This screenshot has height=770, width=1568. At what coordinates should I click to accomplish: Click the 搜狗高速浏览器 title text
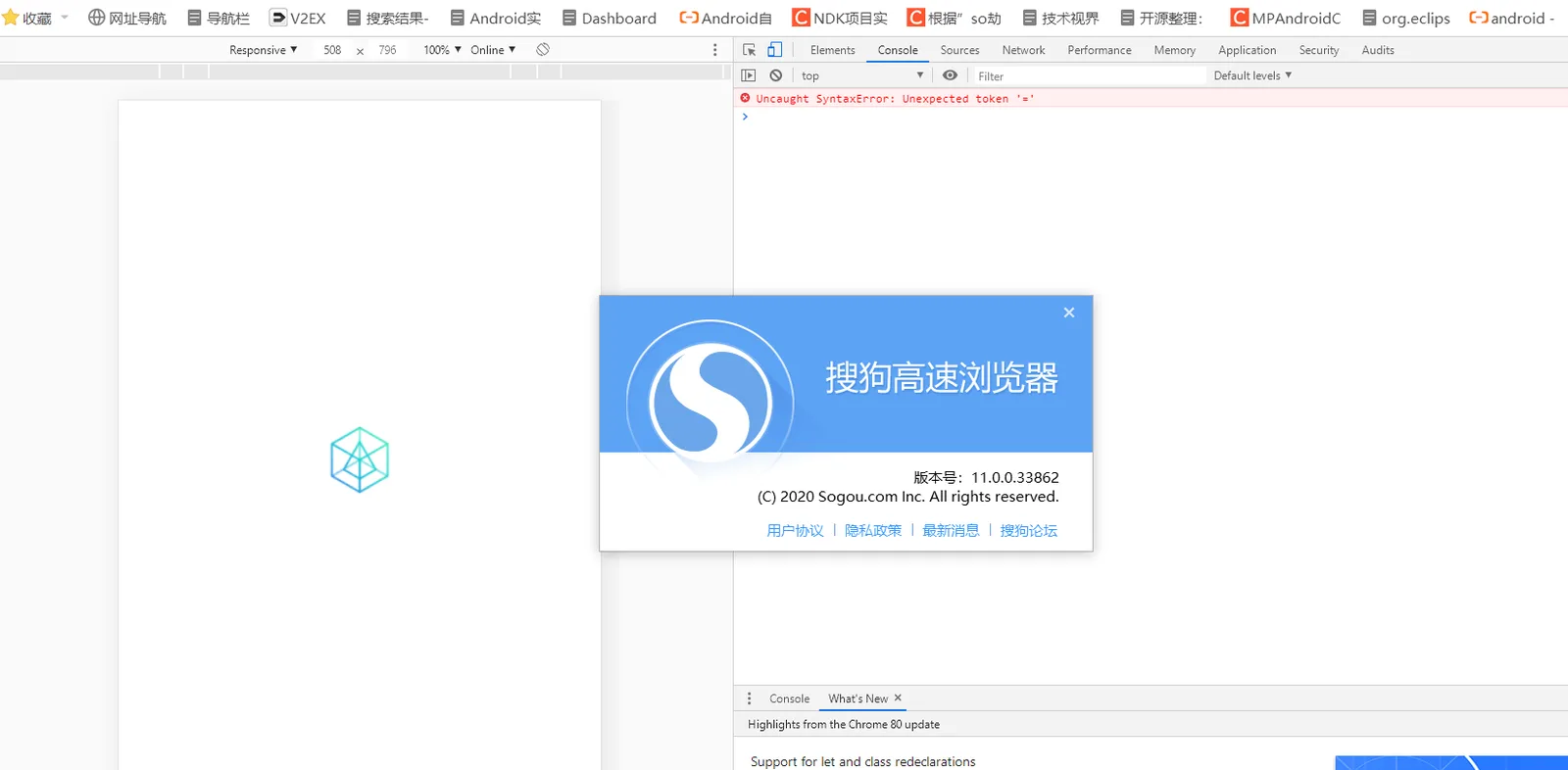[942, 377]
